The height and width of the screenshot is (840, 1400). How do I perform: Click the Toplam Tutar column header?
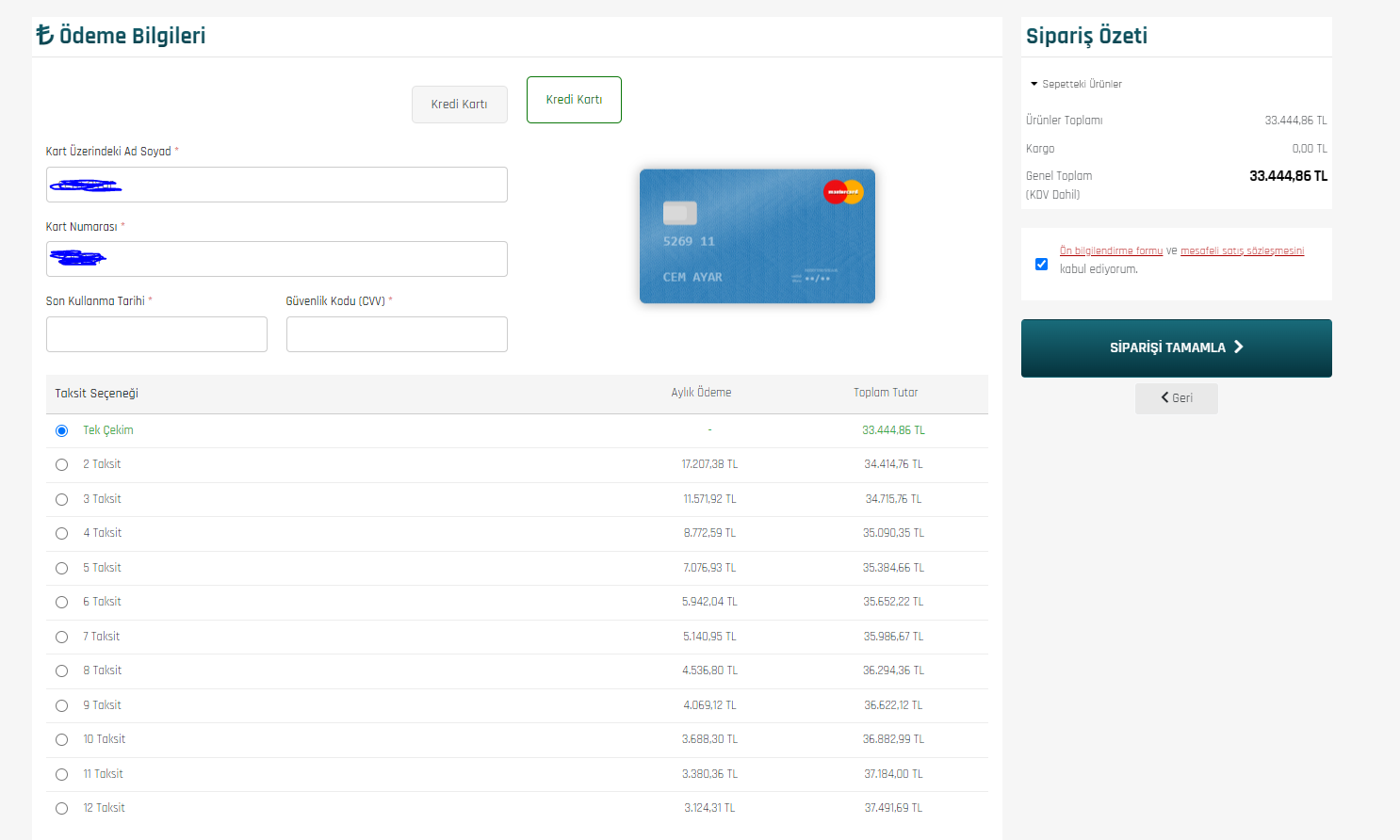coord(886,393)
